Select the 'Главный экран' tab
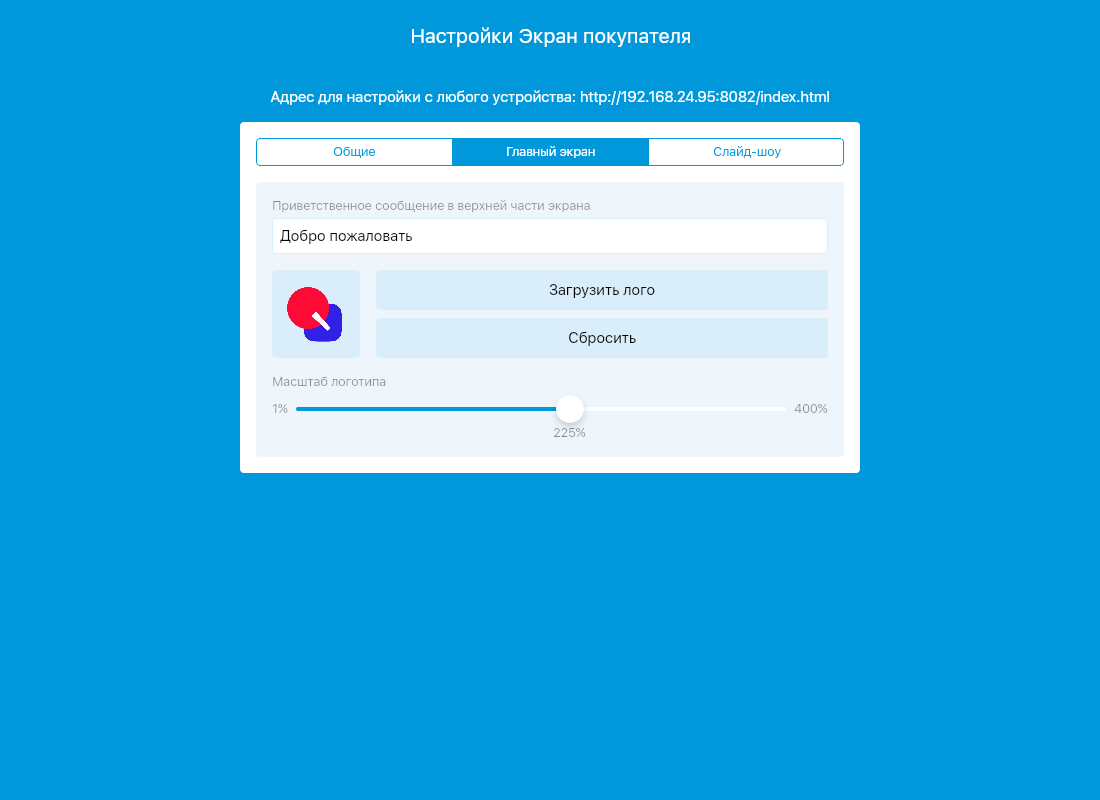The image size is (1100, 800). [x=550, y=151]
